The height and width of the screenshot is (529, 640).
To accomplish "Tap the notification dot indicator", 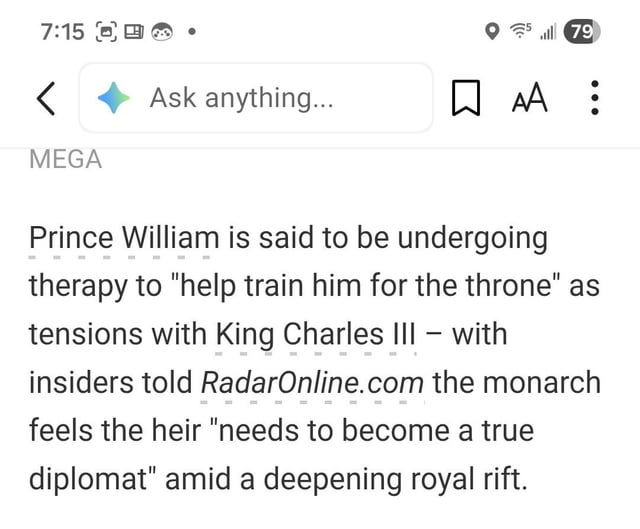I will (x=190, y=32).
